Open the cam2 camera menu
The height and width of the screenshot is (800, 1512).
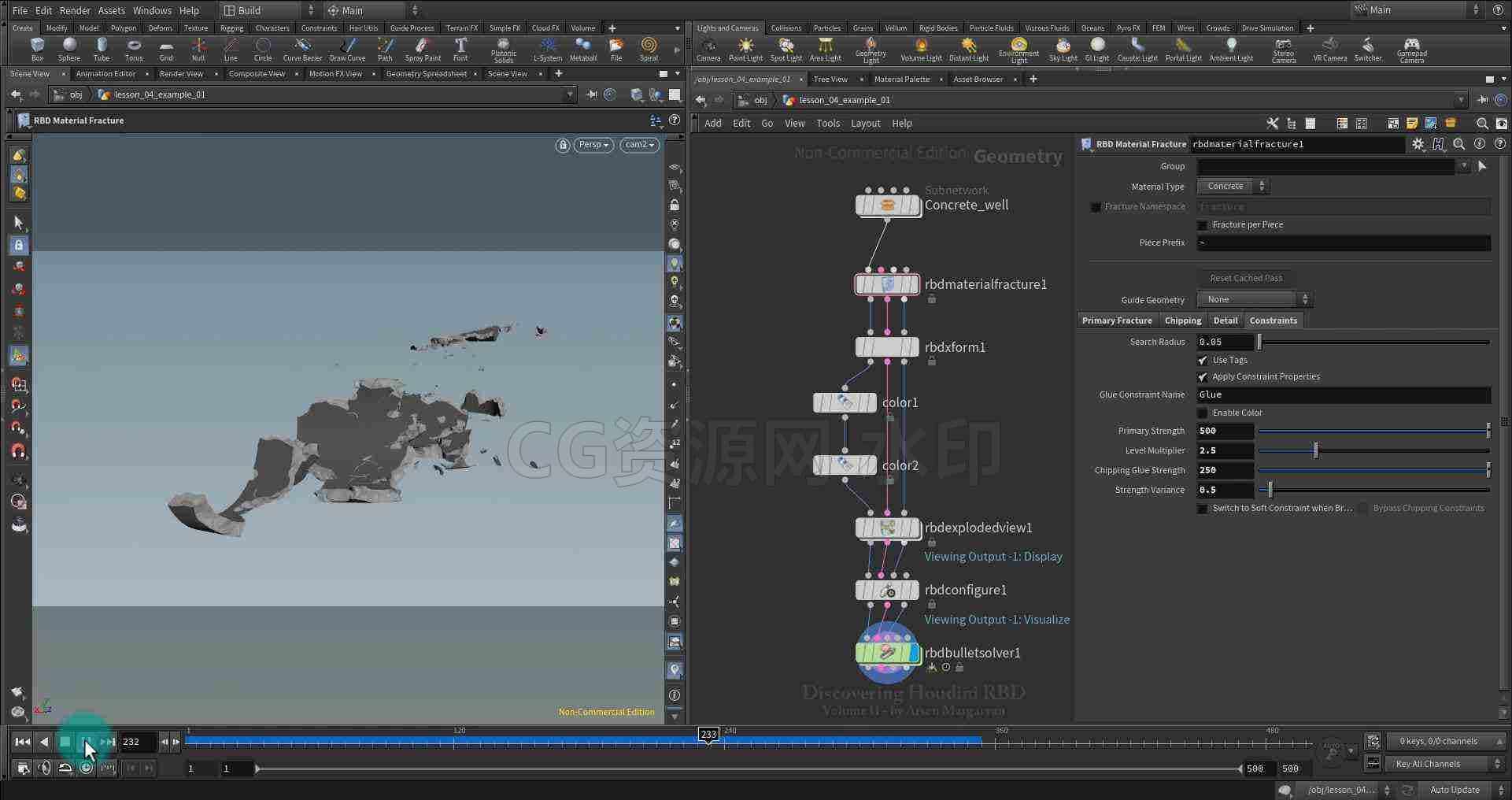(x=639, y=145)
